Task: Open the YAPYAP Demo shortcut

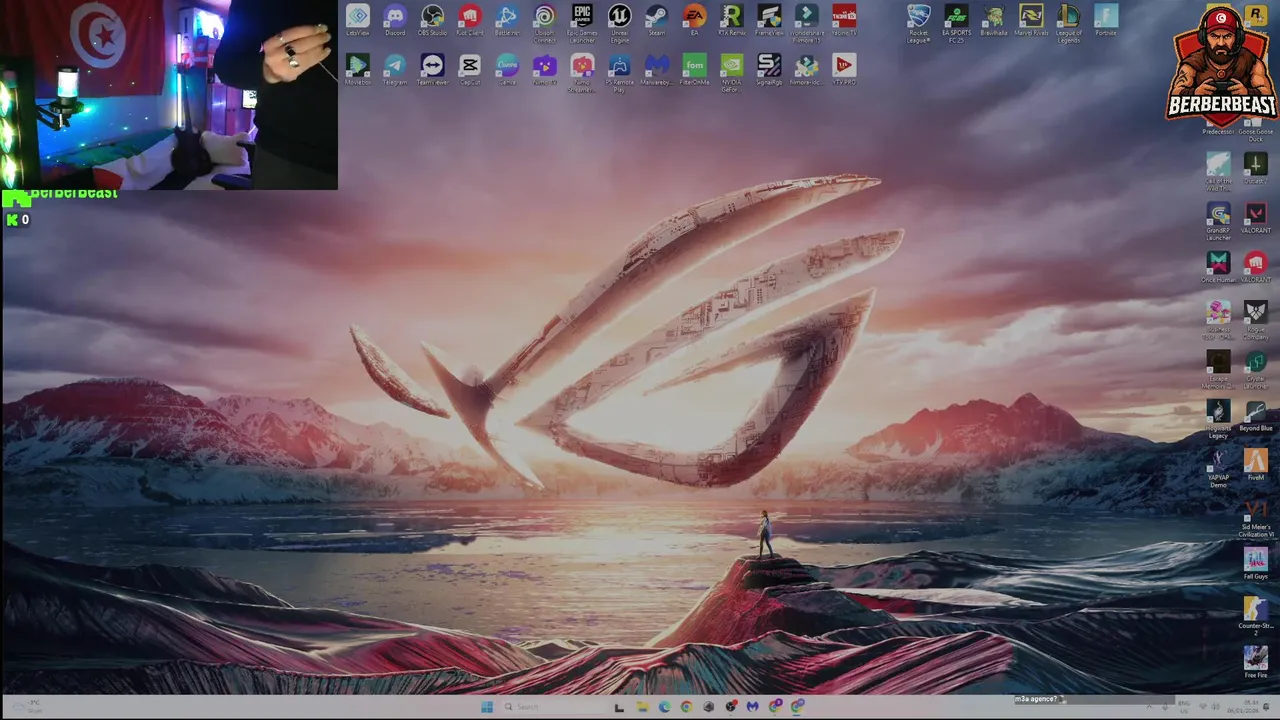Action: [x=1218, y=468]
